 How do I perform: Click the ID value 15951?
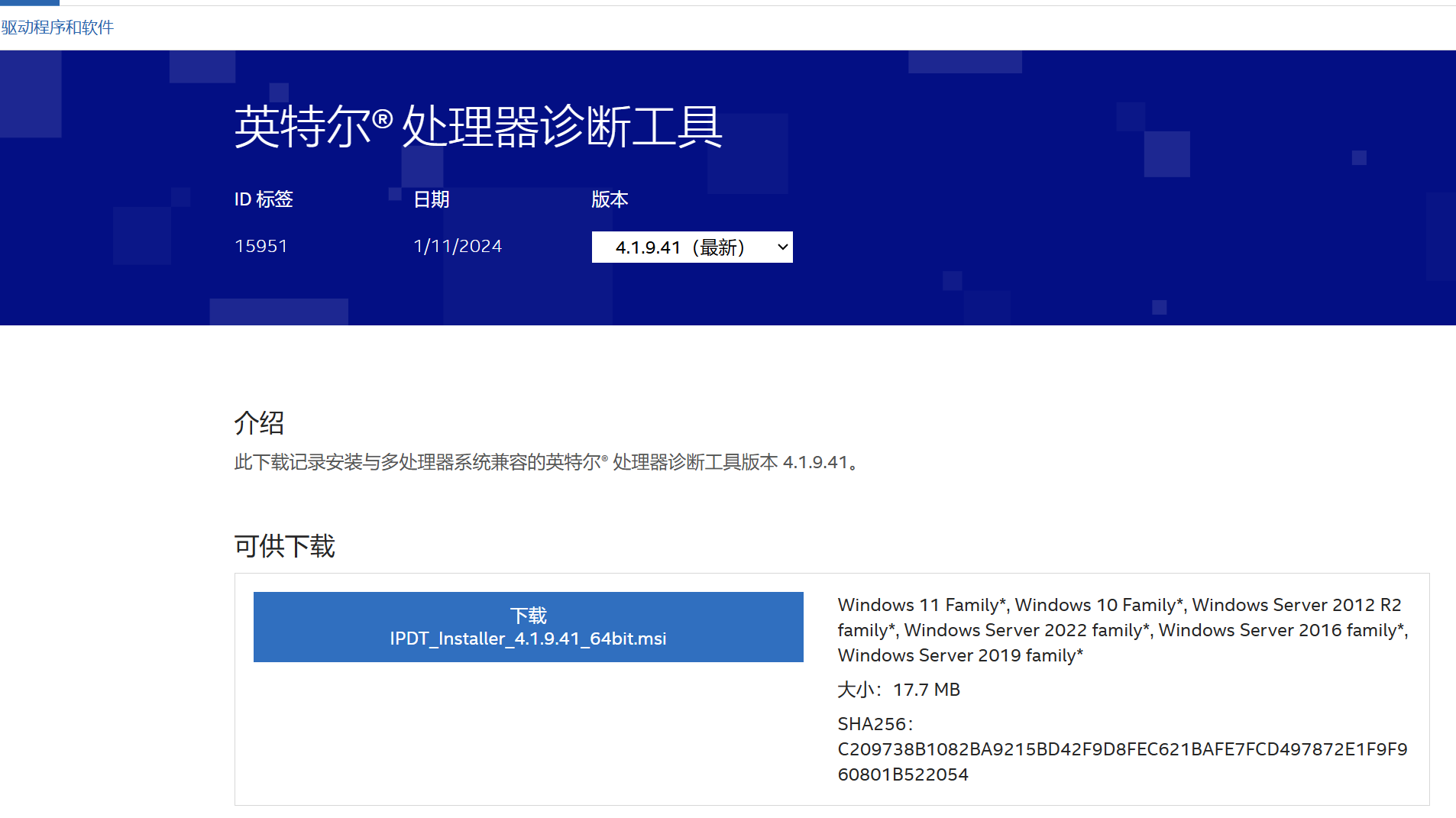click(x=261, y=246)
